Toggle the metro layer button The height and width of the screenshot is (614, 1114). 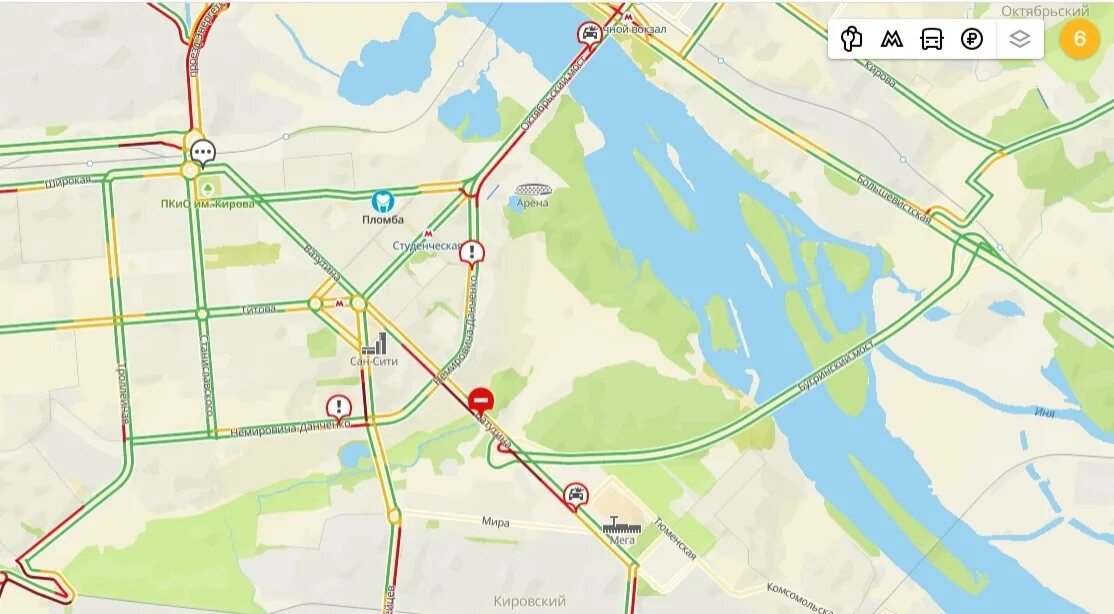[x=891, y=38]
